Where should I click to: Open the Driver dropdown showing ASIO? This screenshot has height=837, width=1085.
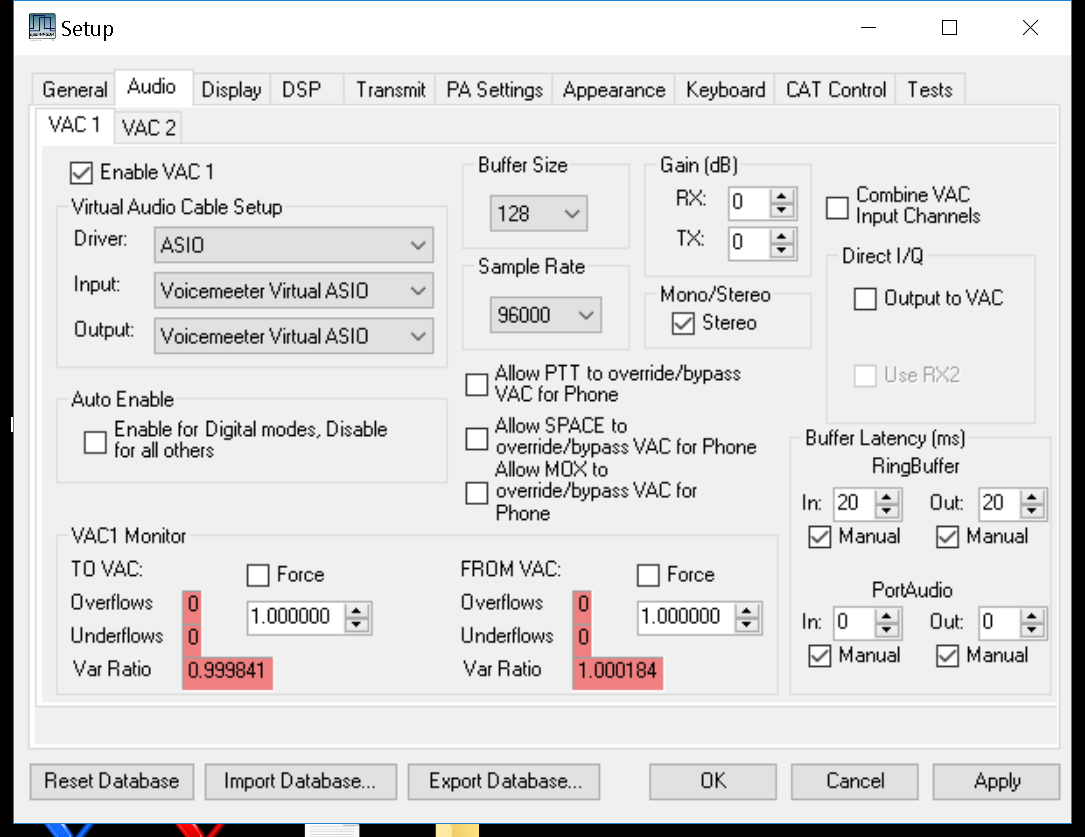pos(294,245)
